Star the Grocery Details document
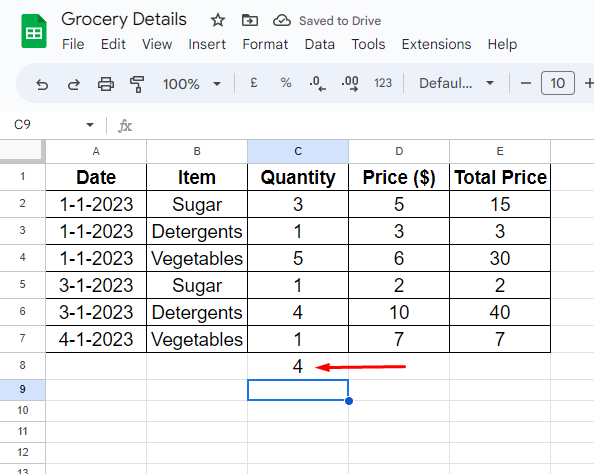This screenshot has width=594, height=474. [218, 20]
